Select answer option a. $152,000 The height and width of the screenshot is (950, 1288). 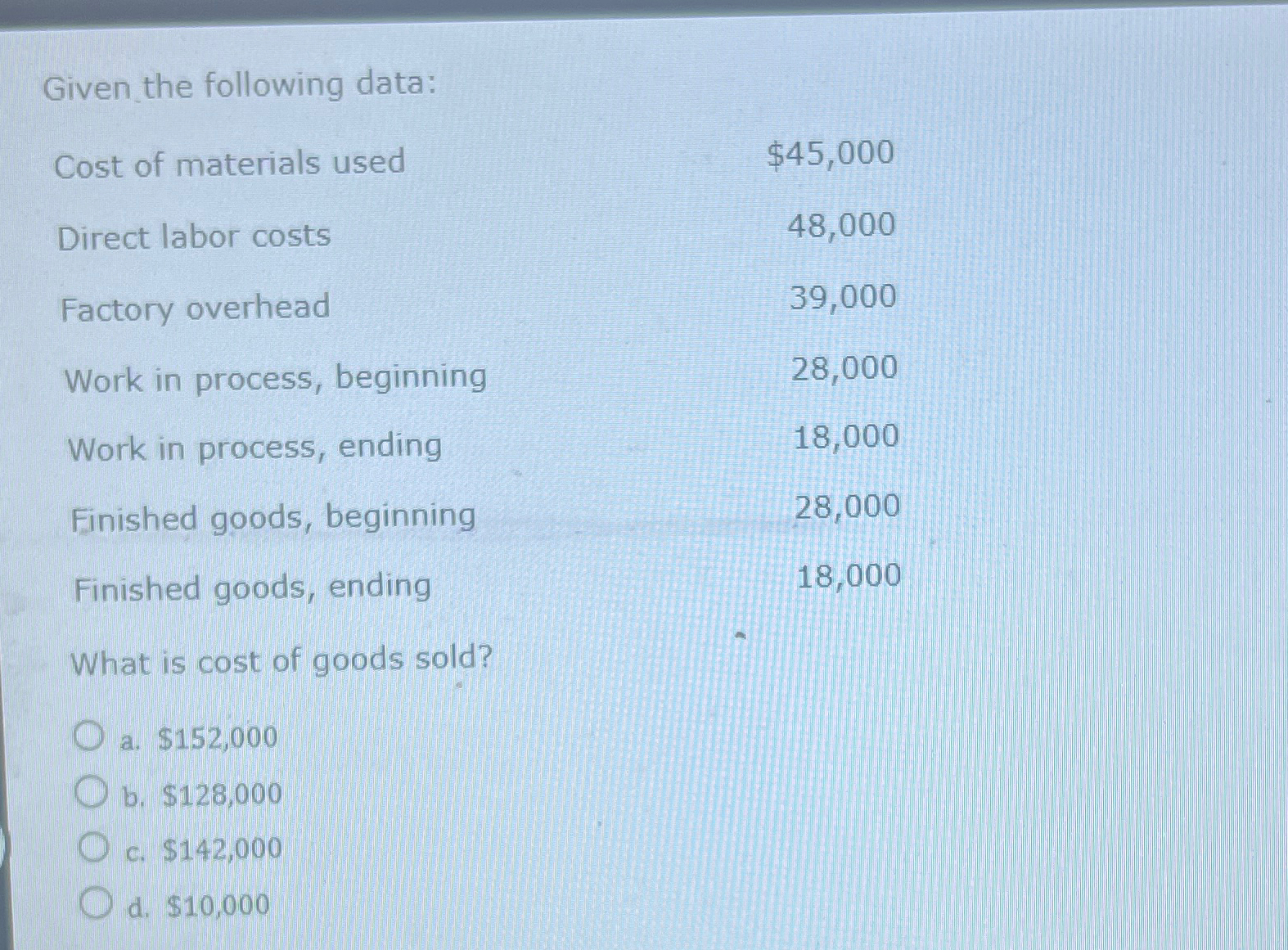pos(199,737)
